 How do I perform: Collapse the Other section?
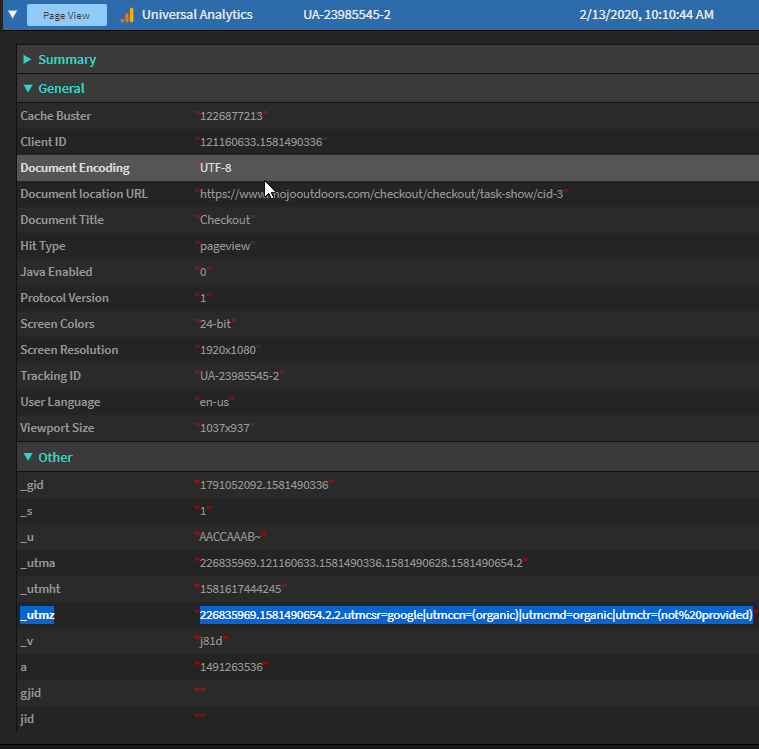coord(28,457)
